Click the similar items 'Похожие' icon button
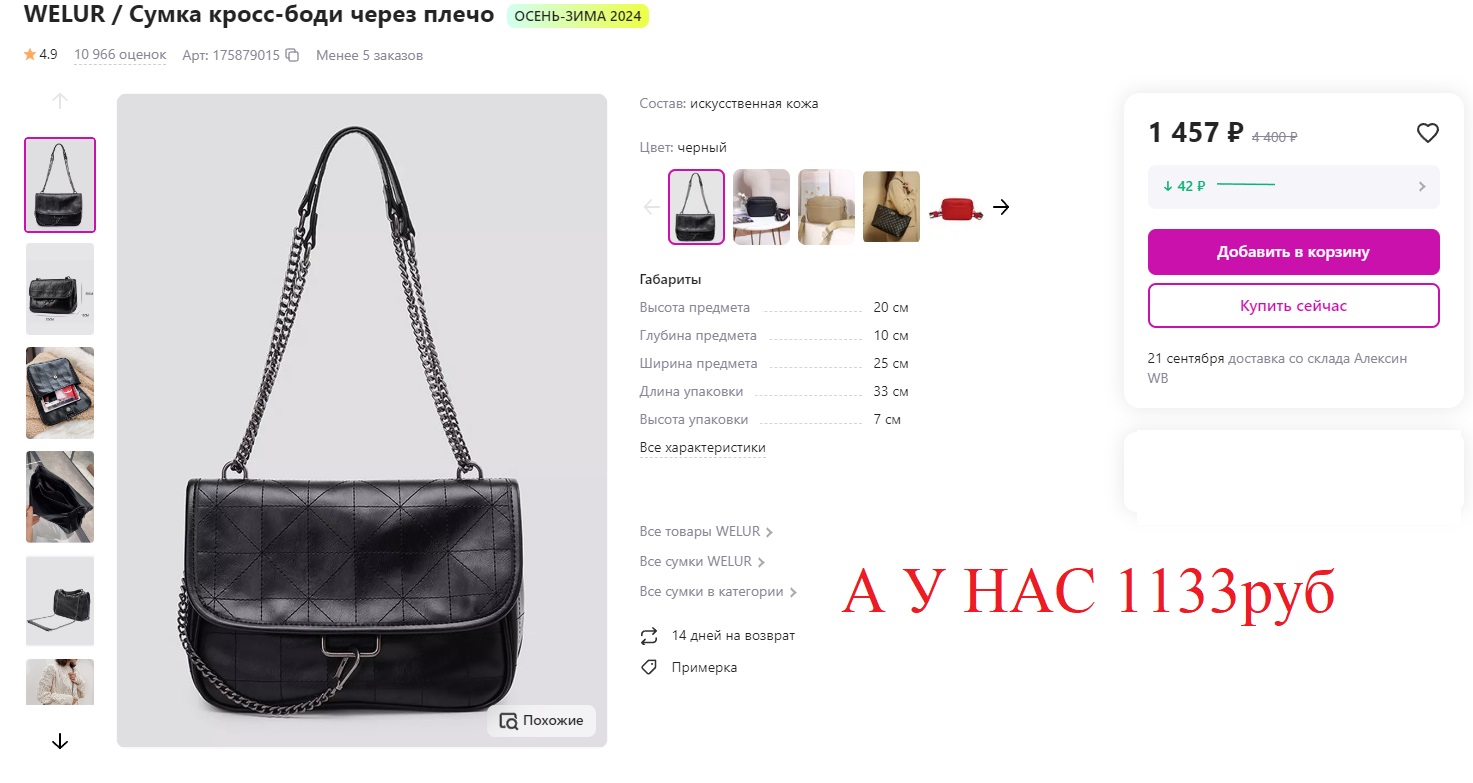Viewport: 1473px width, 783px height. pyautogui.click(x=541, y=720)
